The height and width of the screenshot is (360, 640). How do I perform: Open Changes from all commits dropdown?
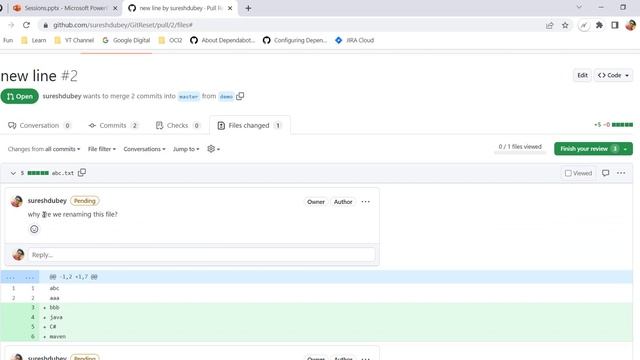coord(44,149)
